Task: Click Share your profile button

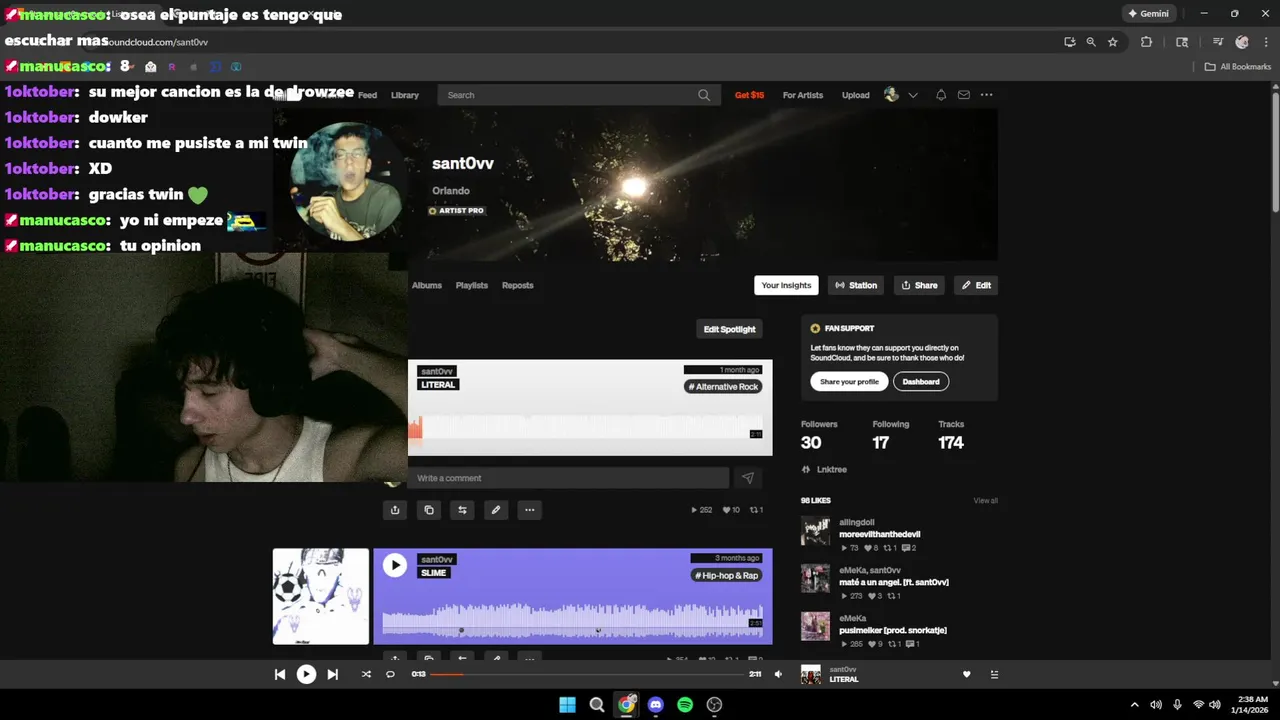Action: 849,381
